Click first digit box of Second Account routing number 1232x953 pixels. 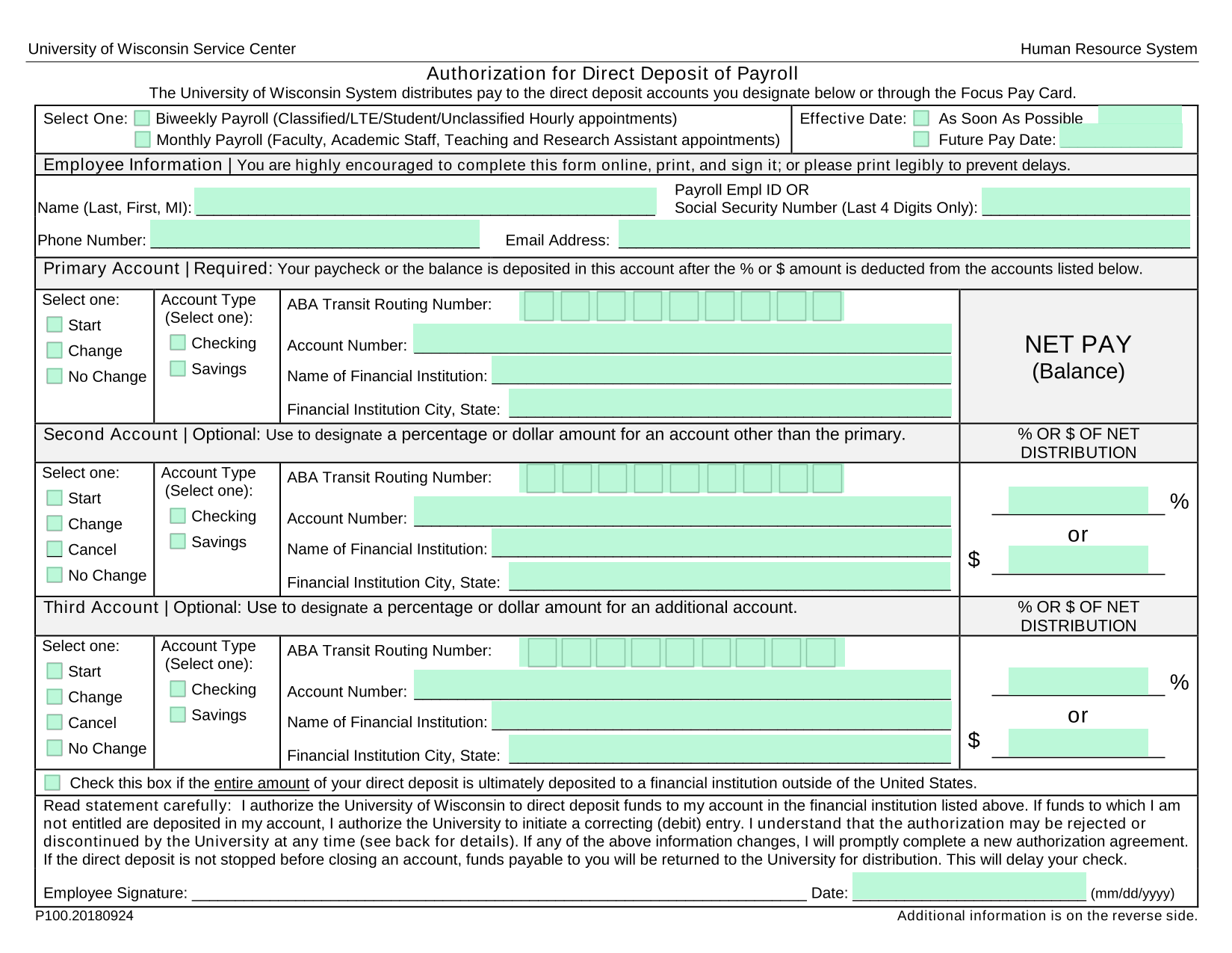[541, 478]
